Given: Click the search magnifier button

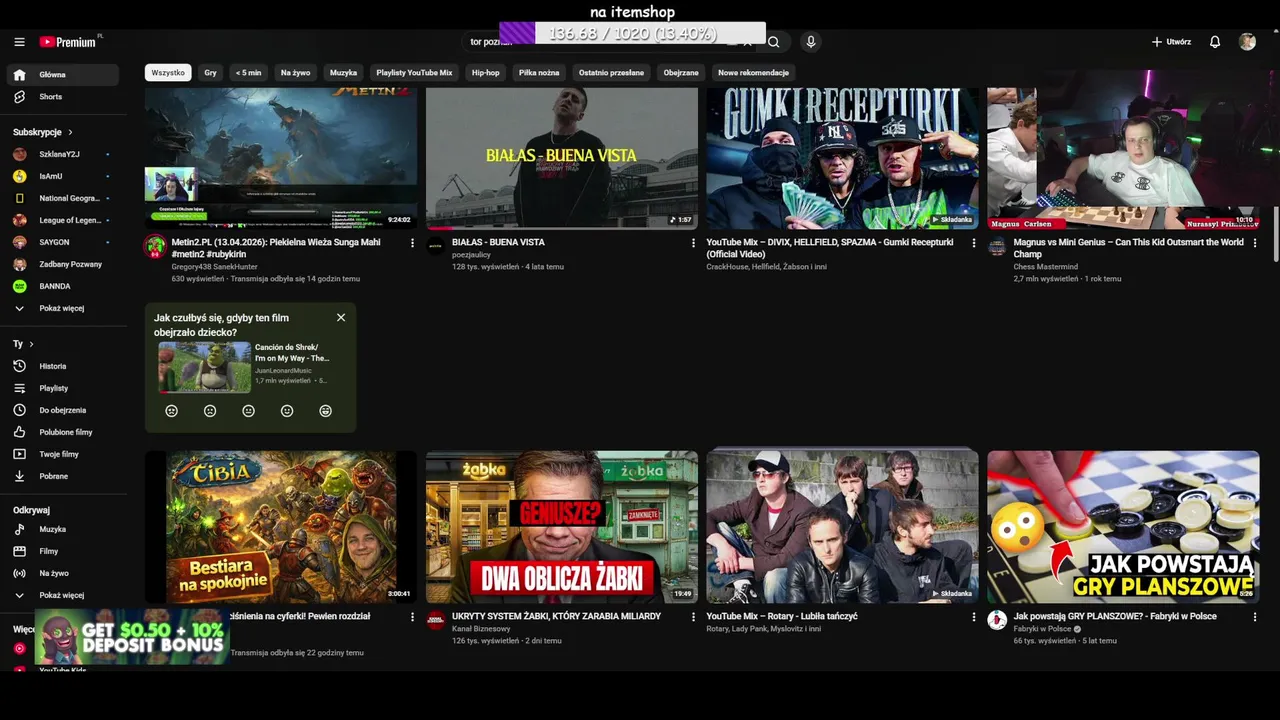Looking at the screenshot, I should coord(773,42).
